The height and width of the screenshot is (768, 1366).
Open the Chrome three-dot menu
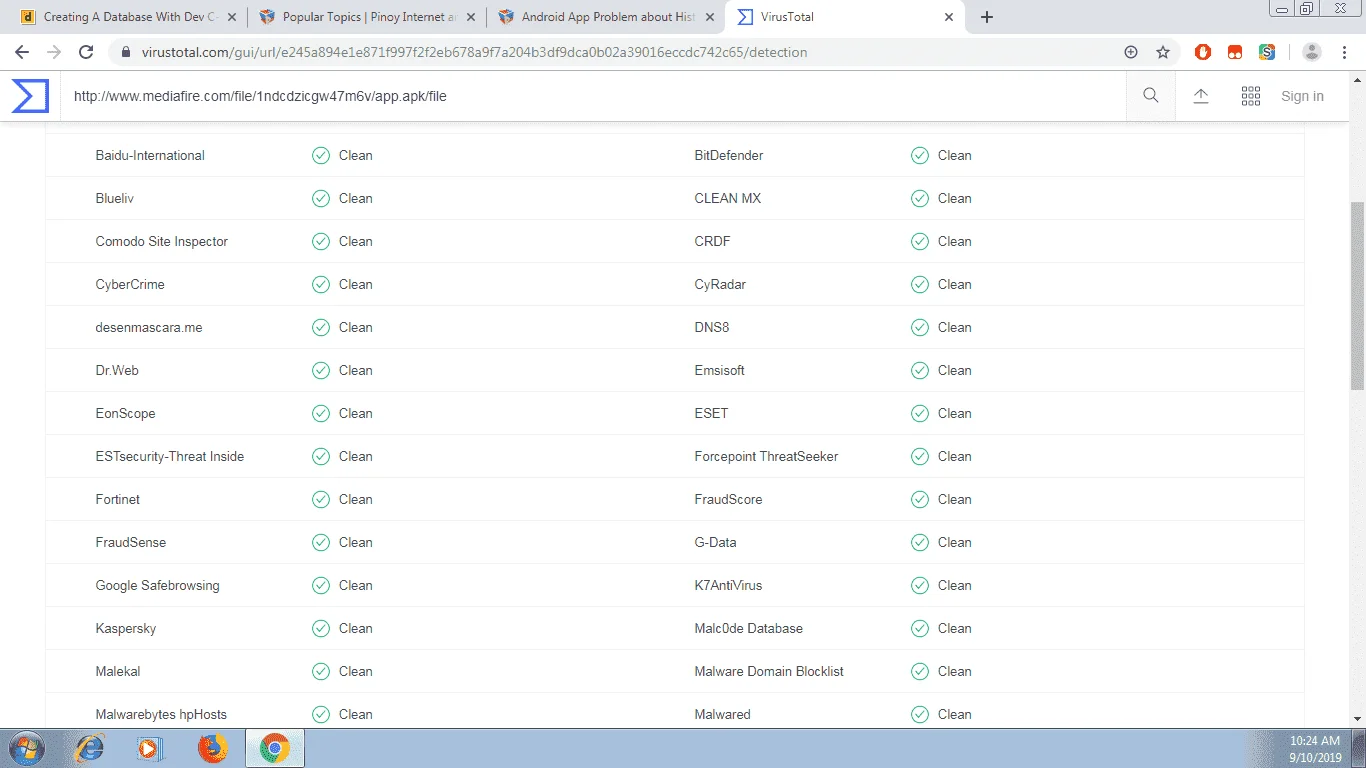(1344, 52)
